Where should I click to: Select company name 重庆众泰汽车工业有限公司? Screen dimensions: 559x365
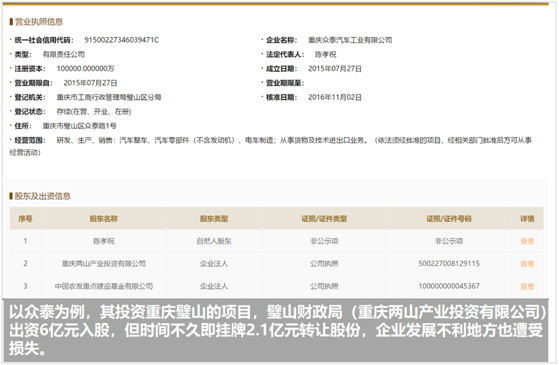tap(350, 40)
